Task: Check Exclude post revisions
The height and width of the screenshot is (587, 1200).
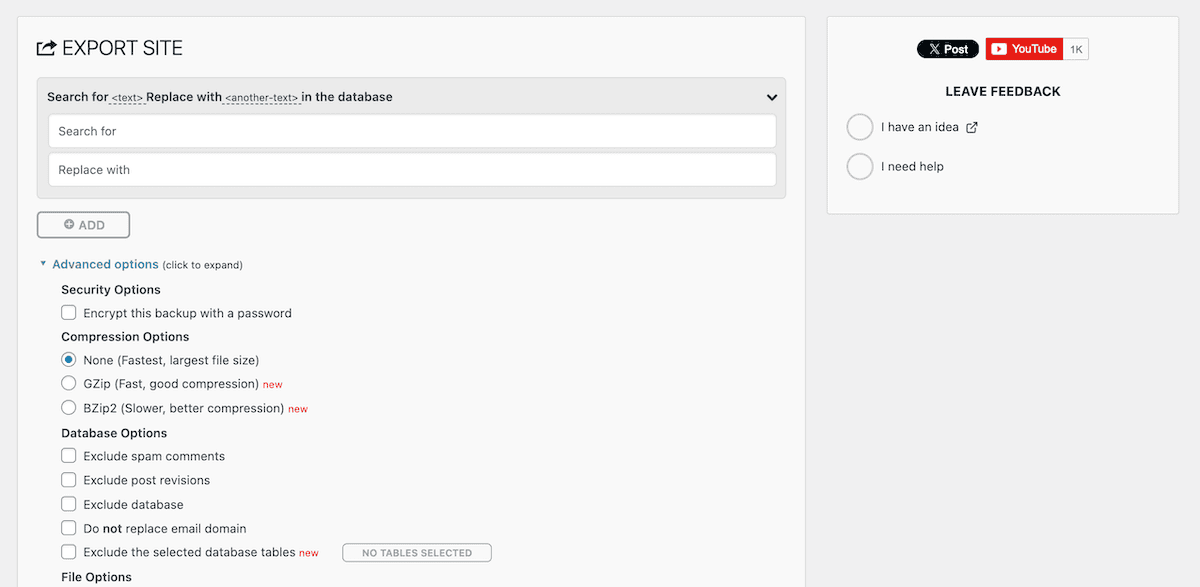Action: pyautogui.click(x=69, y=480)
